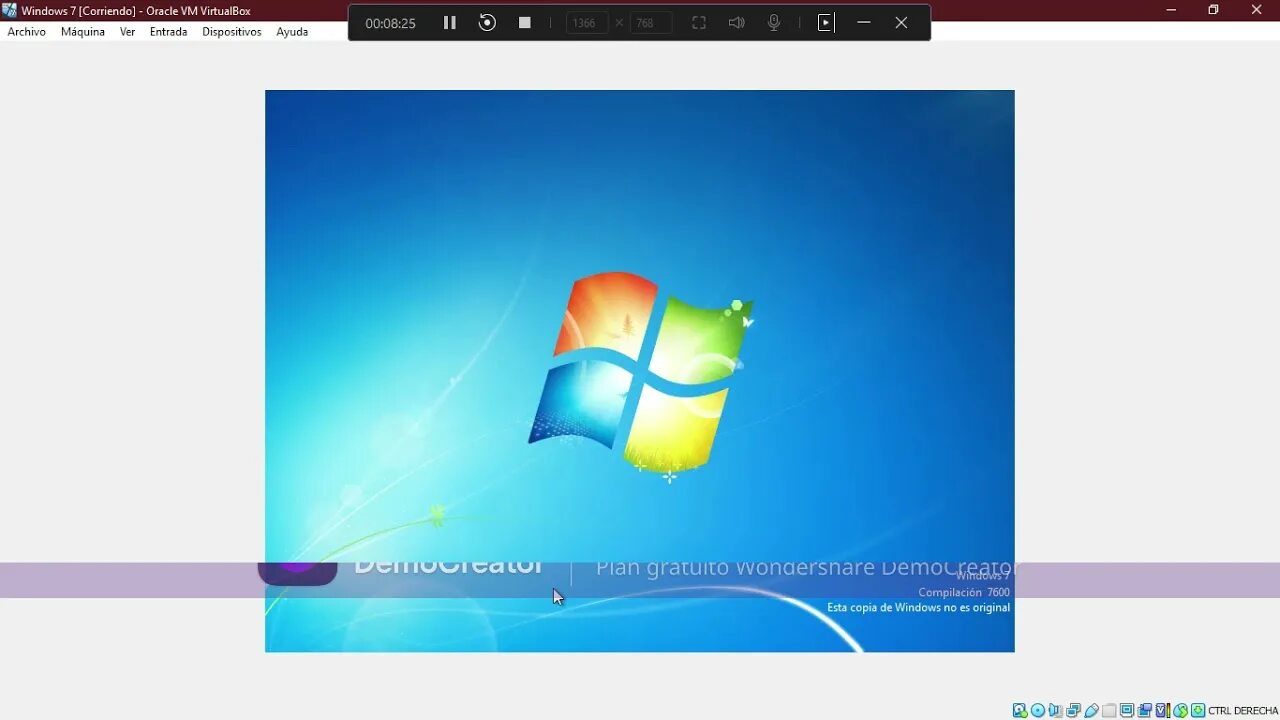Click the USB devices status icon
This screenshot has width=1280, height=720.
tap(1091, 710)
